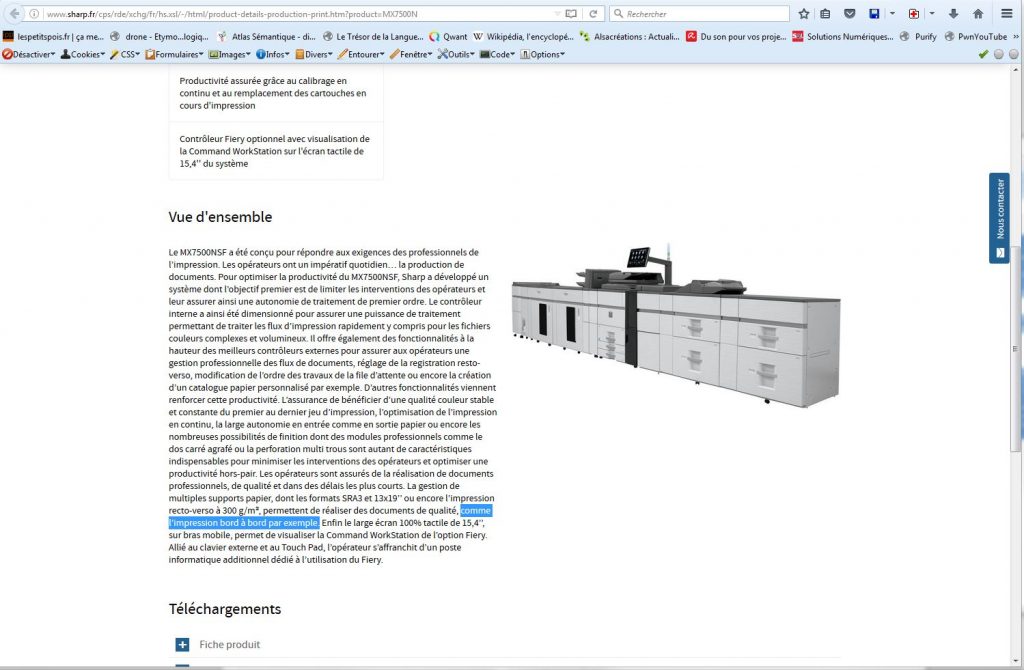This screenshot has height=670, width=1024.
Task: Bookmark this page with the star icon
Action: tap(804, 14)
